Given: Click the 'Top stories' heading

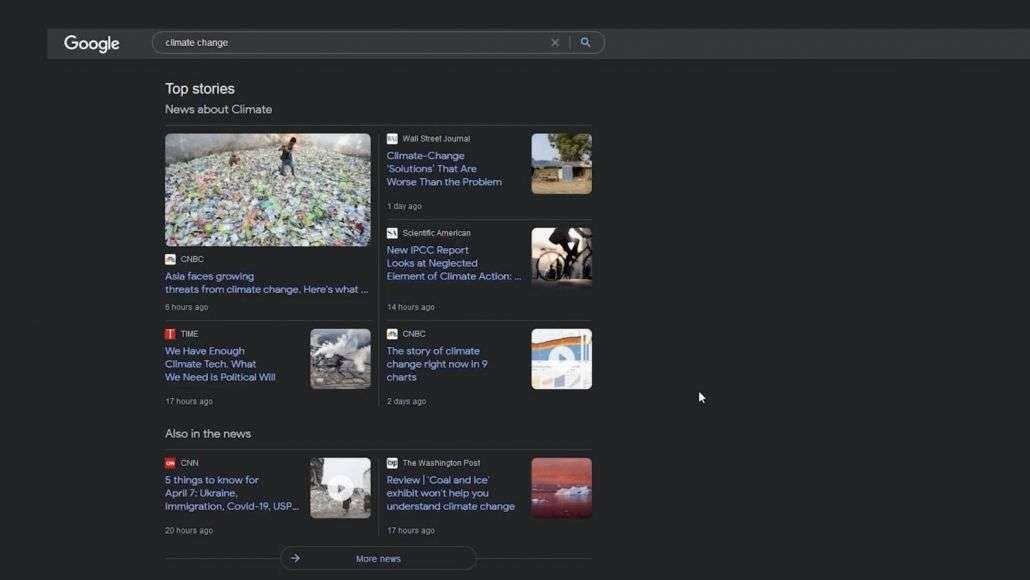Looking at the screenshot, I should coord(200,89).
